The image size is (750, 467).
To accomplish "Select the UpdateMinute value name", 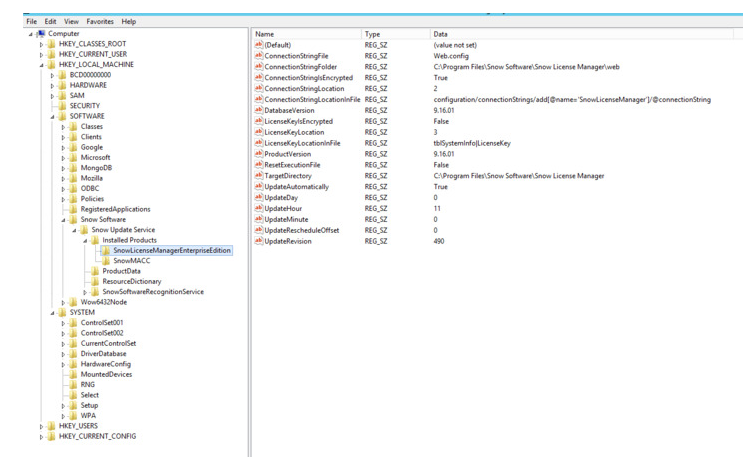I will pyautogui.click(x=286, y=219).
